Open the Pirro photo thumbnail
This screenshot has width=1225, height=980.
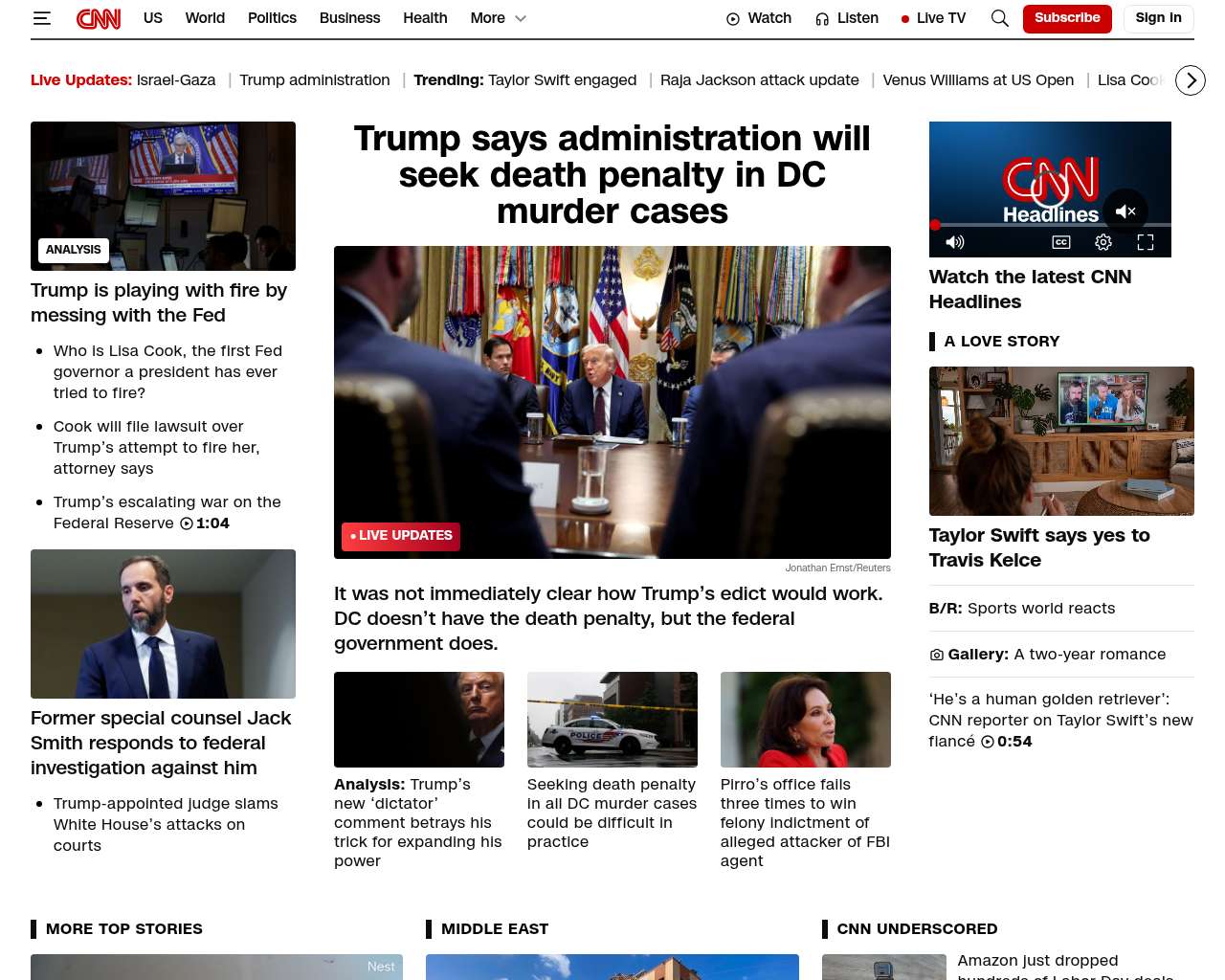pos(806,720)
